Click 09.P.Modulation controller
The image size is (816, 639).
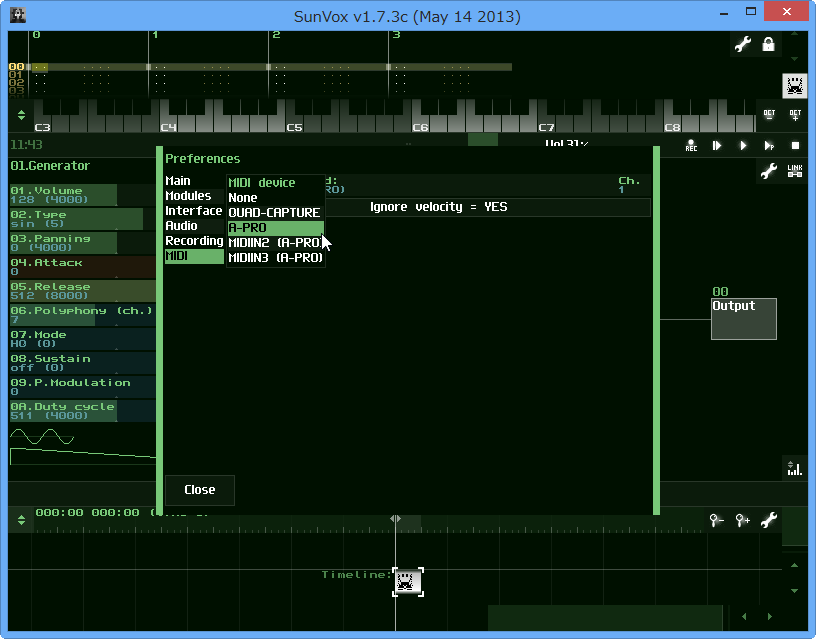pyautogui.click(x=82, y=387)
